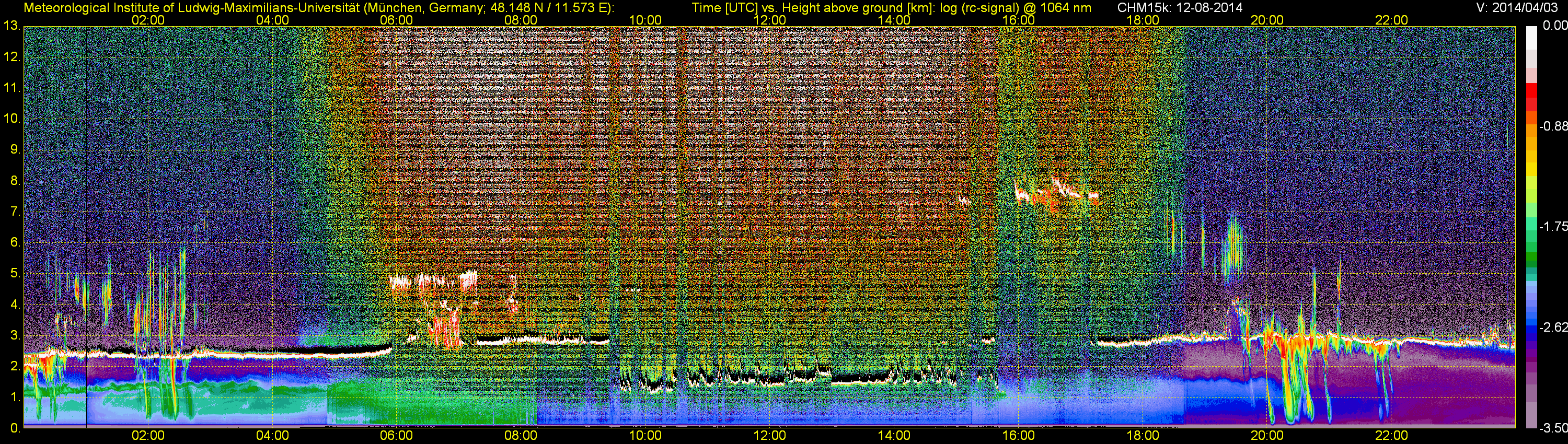The width and height of the screenshot is (1568, 444).
Task: Click the 0. km height axis label
Action: 15,428
